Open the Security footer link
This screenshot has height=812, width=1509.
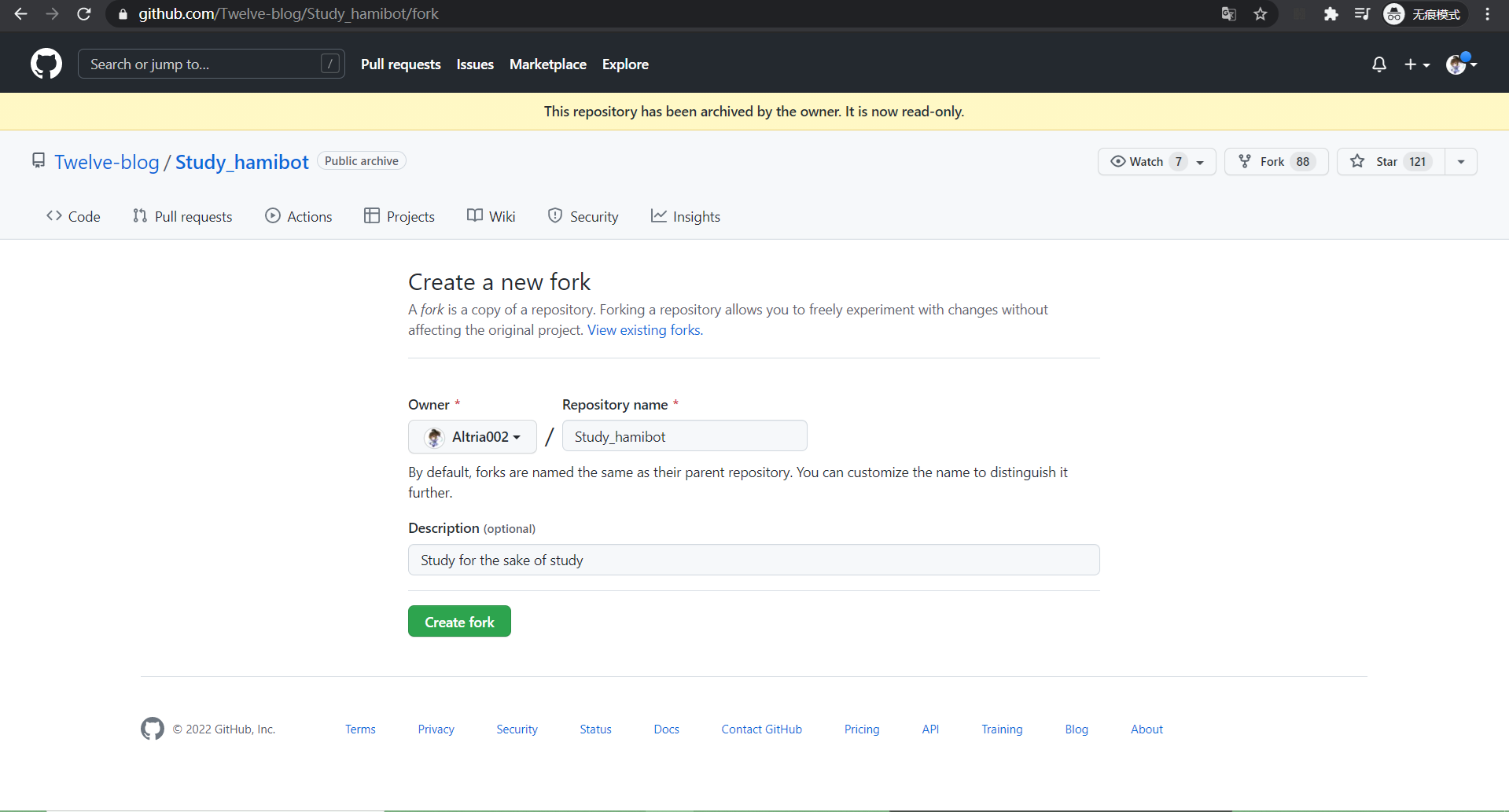(517, 729)
